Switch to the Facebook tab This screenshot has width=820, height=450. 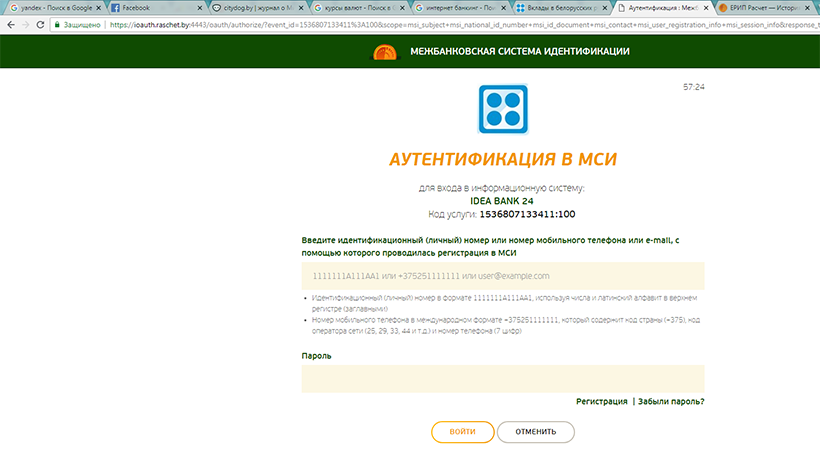tap(150, 7)
